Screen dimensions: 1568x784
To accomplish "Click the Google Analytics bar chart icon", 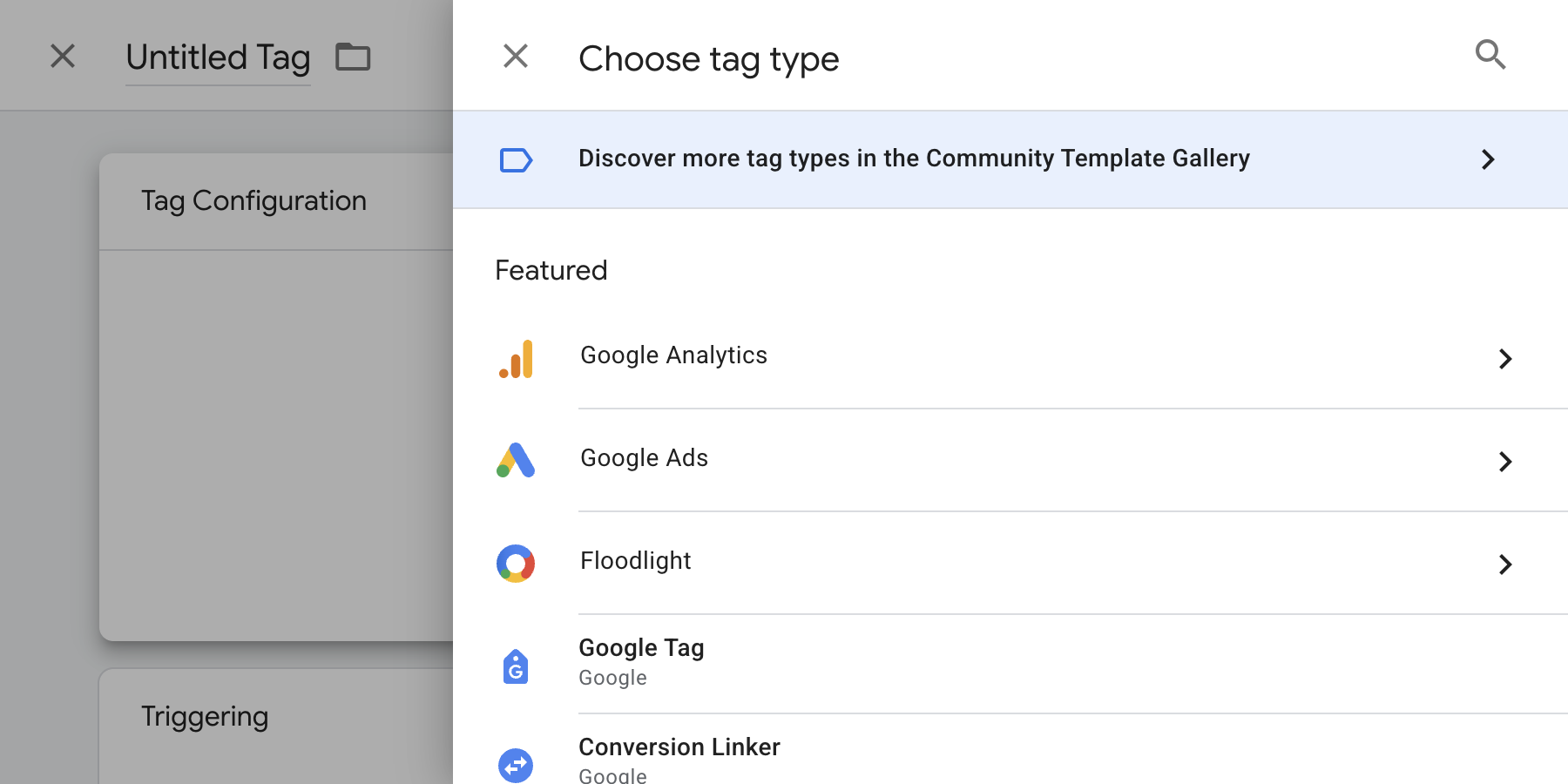I will point(516,359).
